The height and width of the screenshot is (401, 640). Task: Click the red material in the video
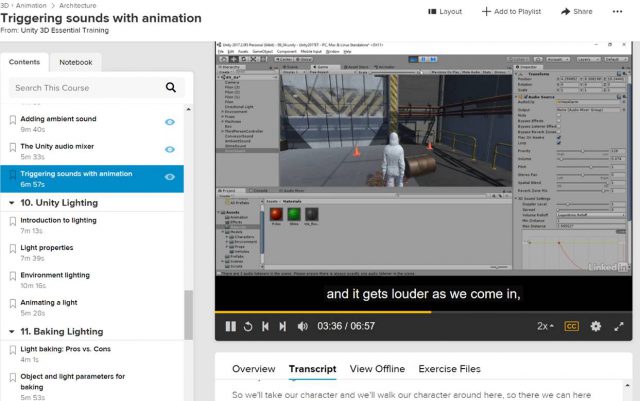276,214
